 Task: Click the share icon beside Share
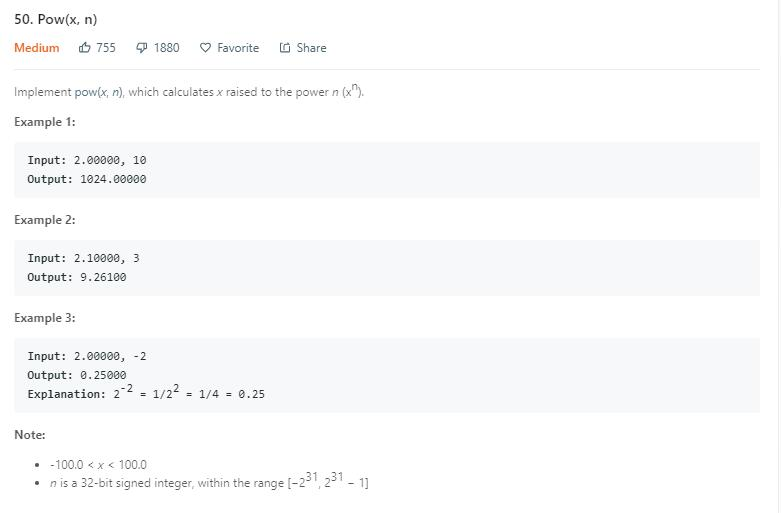click(x=285, y=48)
